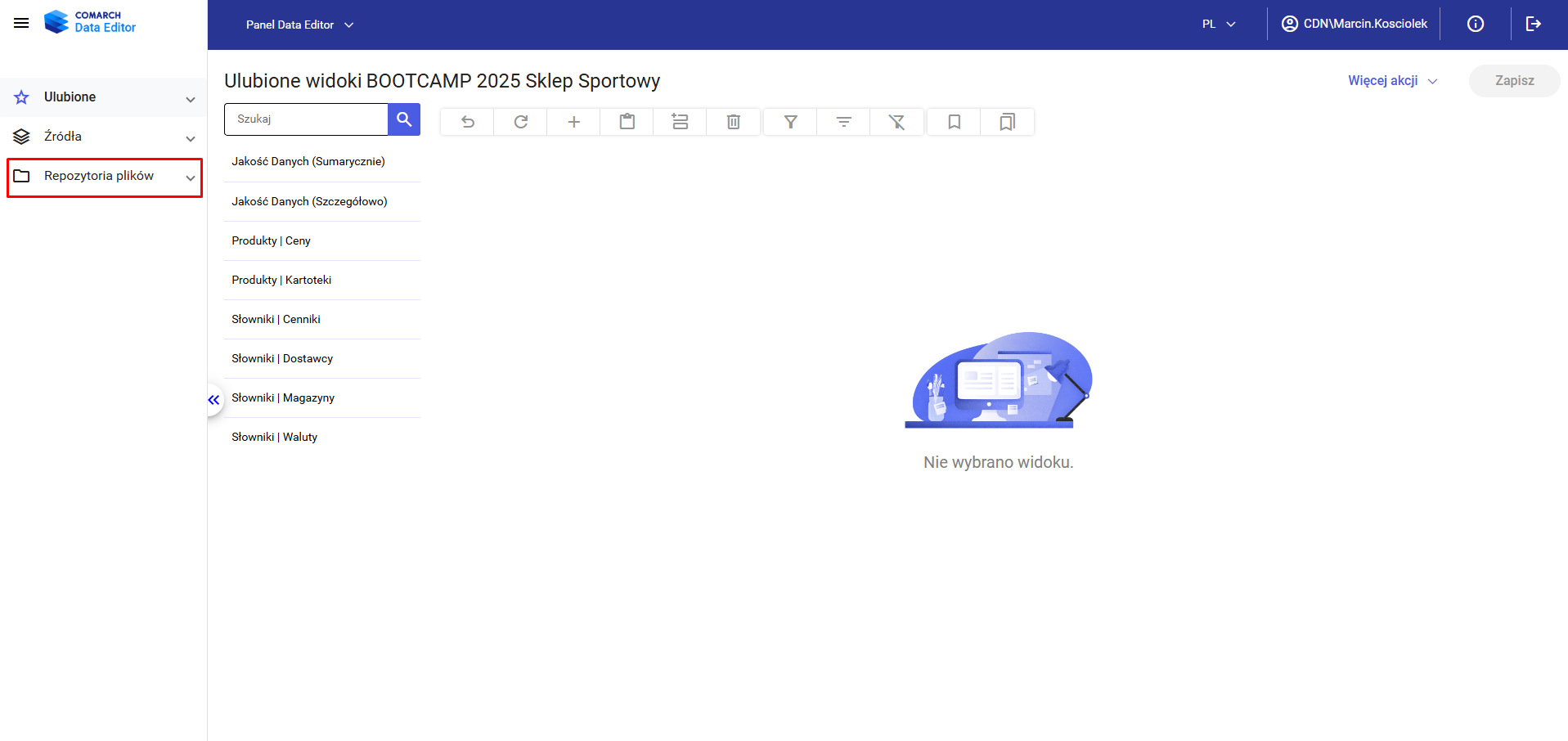Click the Szukaj search input field
Image resolution: width=1568 pixels, height=741 pixels.
coord(306,119)
